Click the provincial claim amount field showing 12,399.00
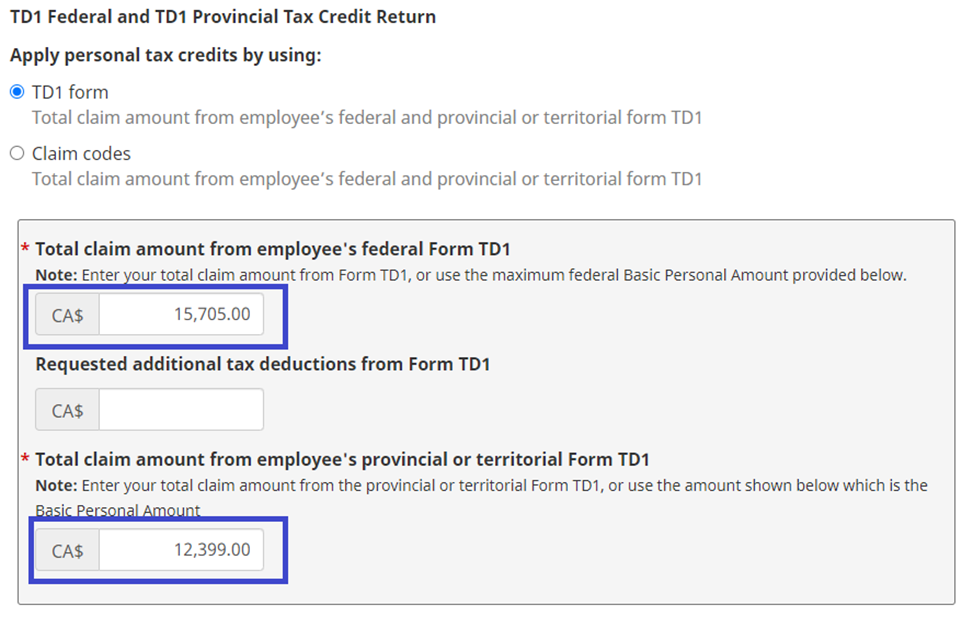973x617 pixels. point(181,550)
